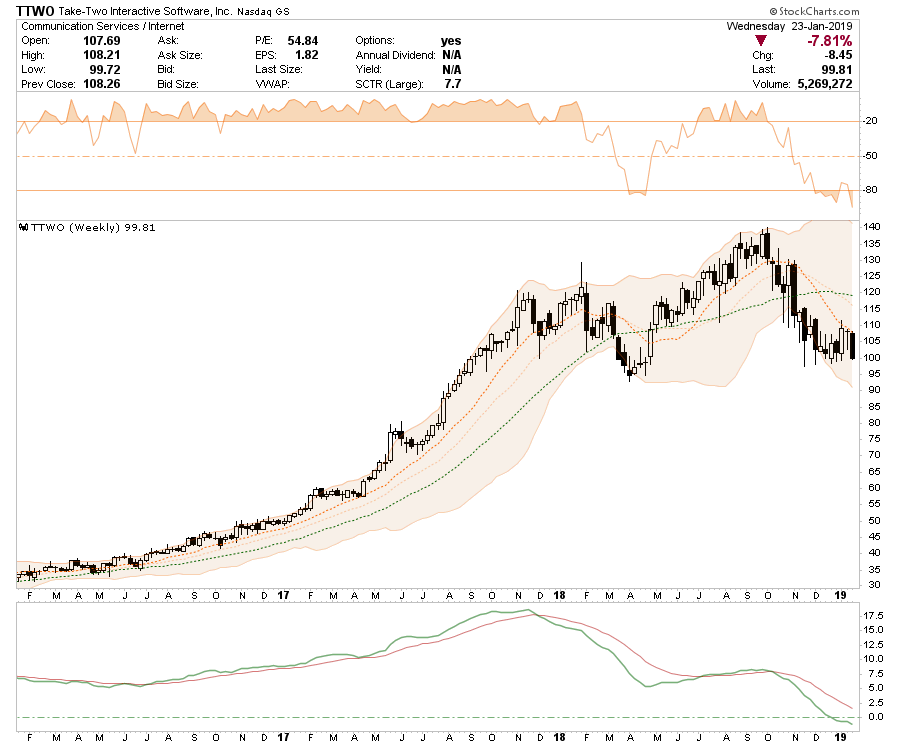Click the TTWO ticker symbol in the title

coord(35,11)
